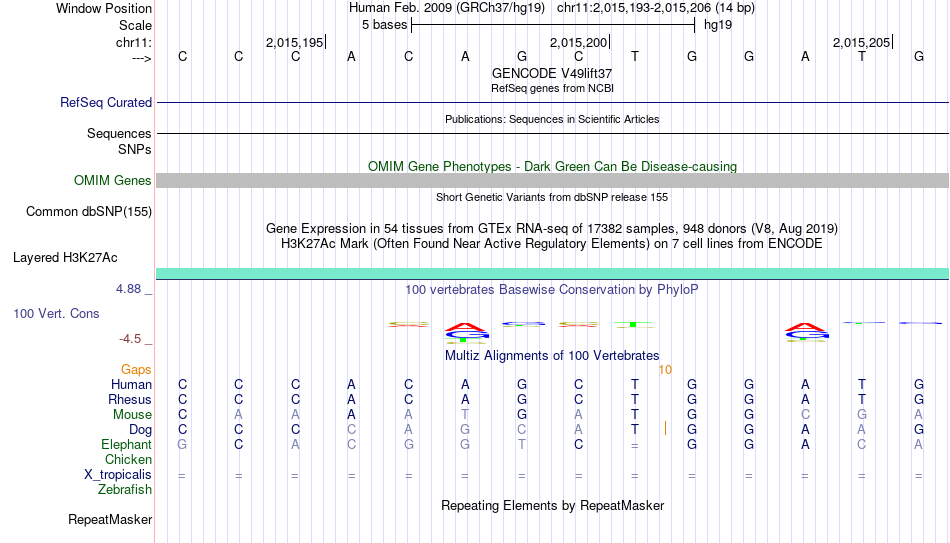Click the ---> strand direction arrow label
The height and width of the screenshot is (543, 950).
[x=141, y=58]
